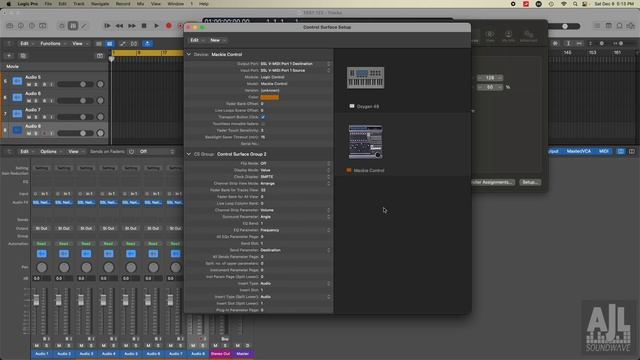Viewport: 640px width, 360px height.
Task: Toggle the Touchless Movable Faders checkbox
Action: point(263,124)
